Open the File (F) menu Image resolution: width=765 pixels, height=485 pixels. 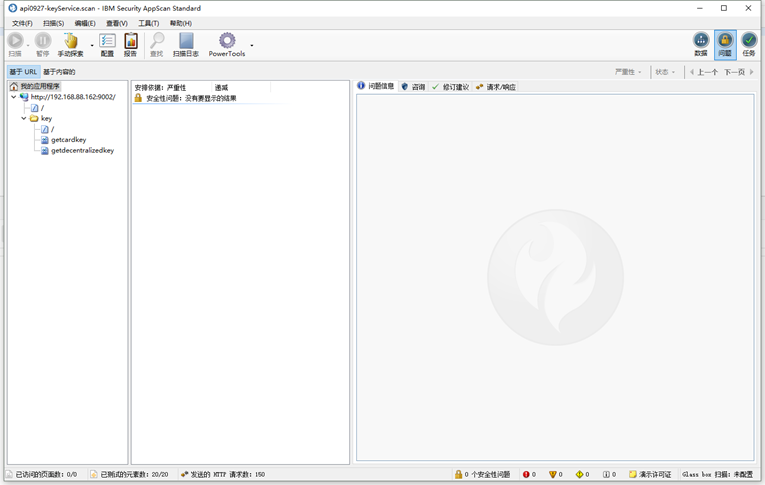point(22,23)
